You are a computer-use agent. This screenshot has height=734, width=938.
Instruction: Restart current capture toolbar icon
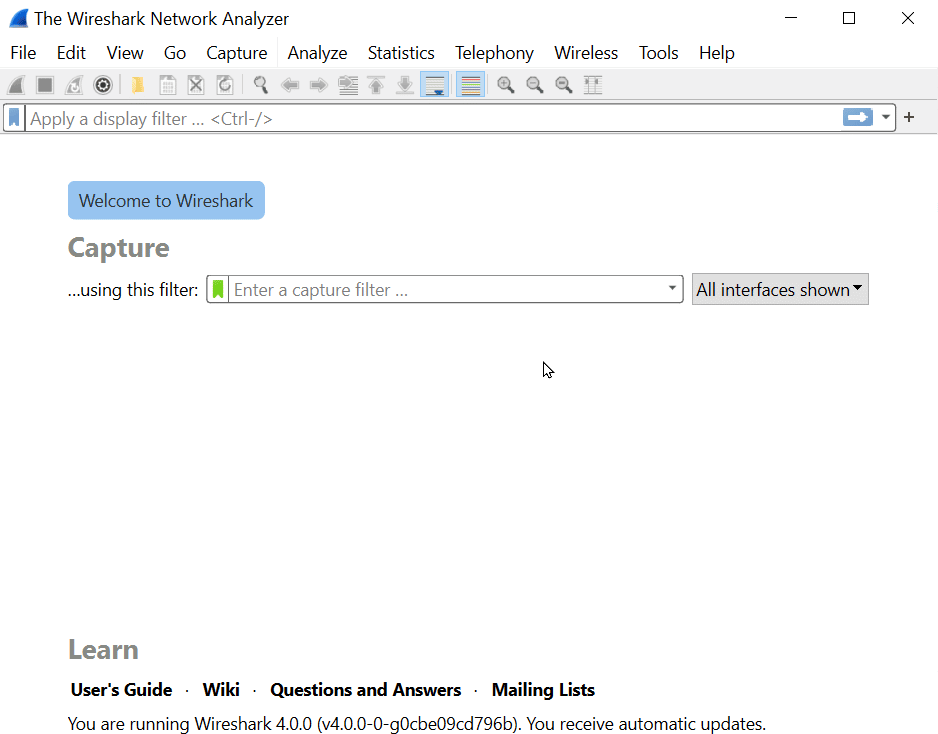74,85
